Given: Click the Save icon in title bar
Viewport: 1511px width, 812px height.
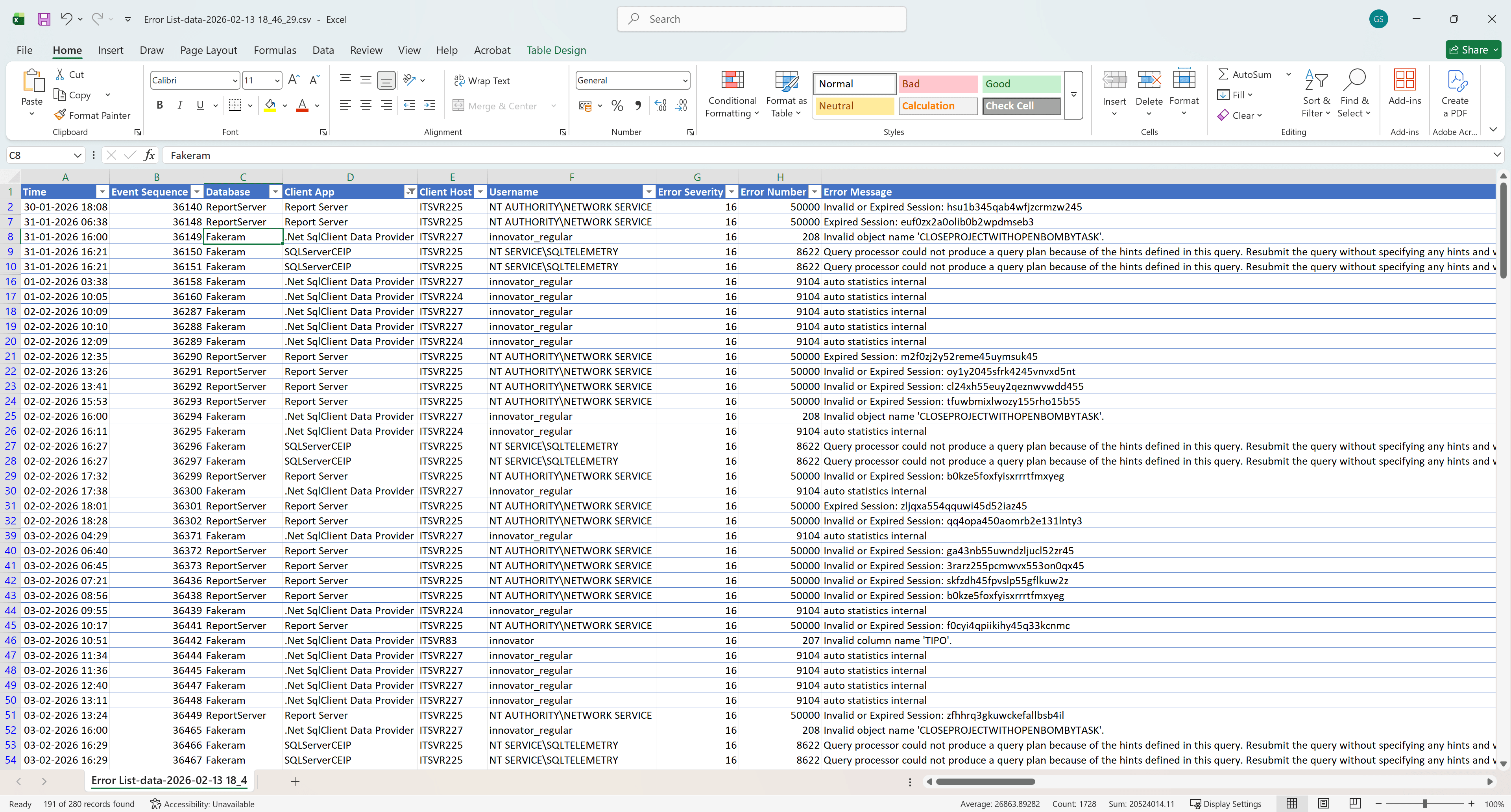Looking at the screenshot, I should 44,19.
